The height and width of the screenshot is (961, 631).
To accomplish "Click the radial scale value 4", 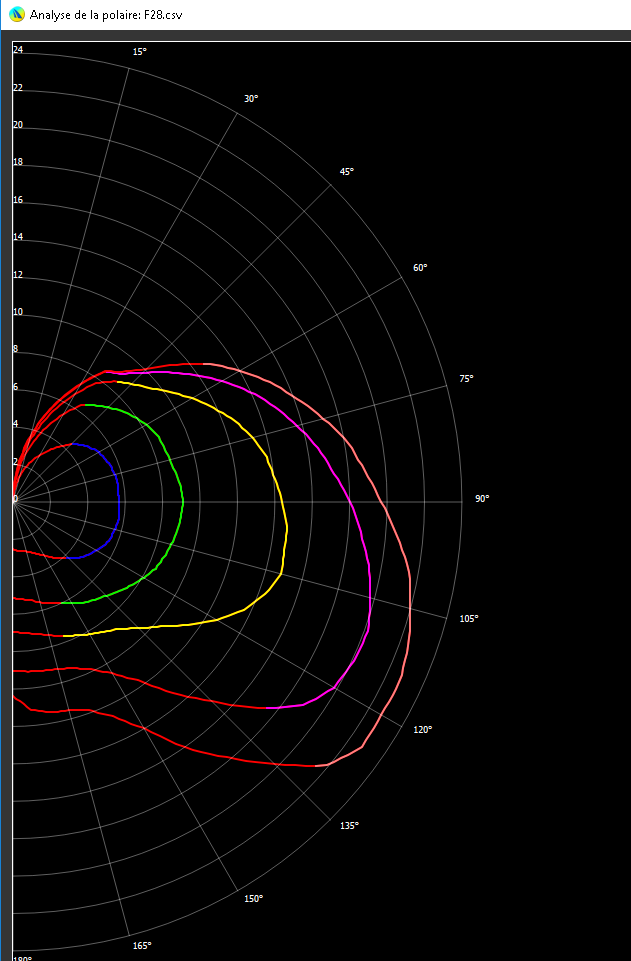I will pyautogui.click(x=16, y=424).
